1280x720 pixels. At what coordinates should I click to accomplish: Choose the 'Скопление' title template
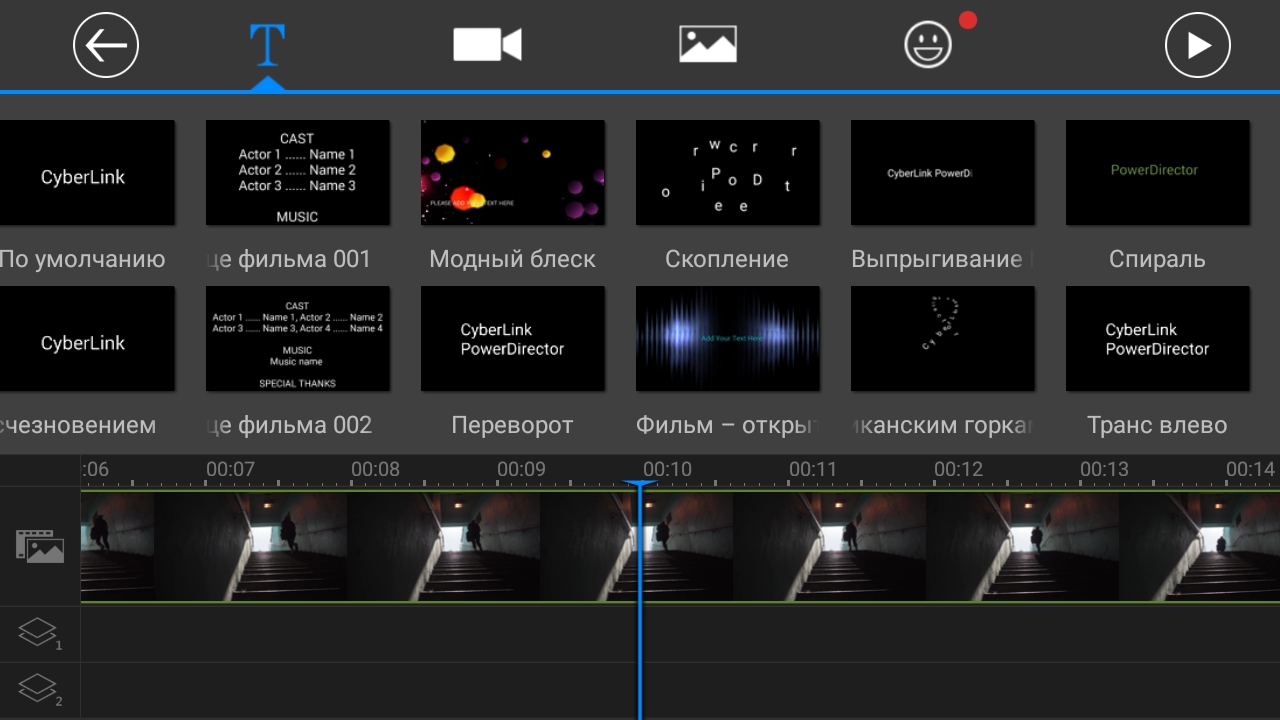[727, 173]
